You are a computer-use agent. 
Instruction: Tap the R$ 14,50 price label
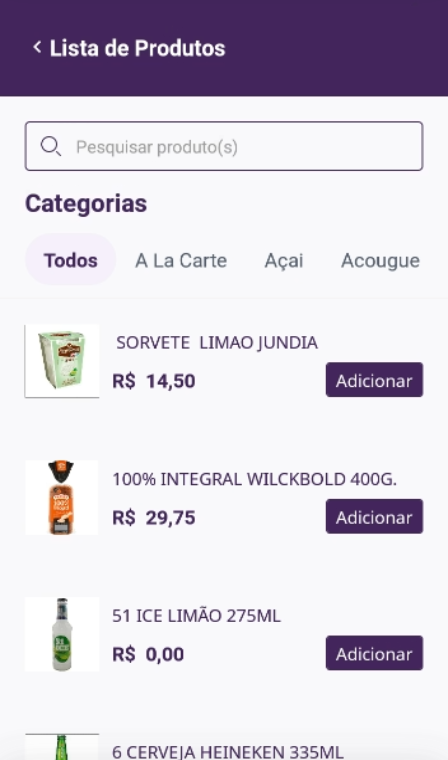(x=154, y=381)
